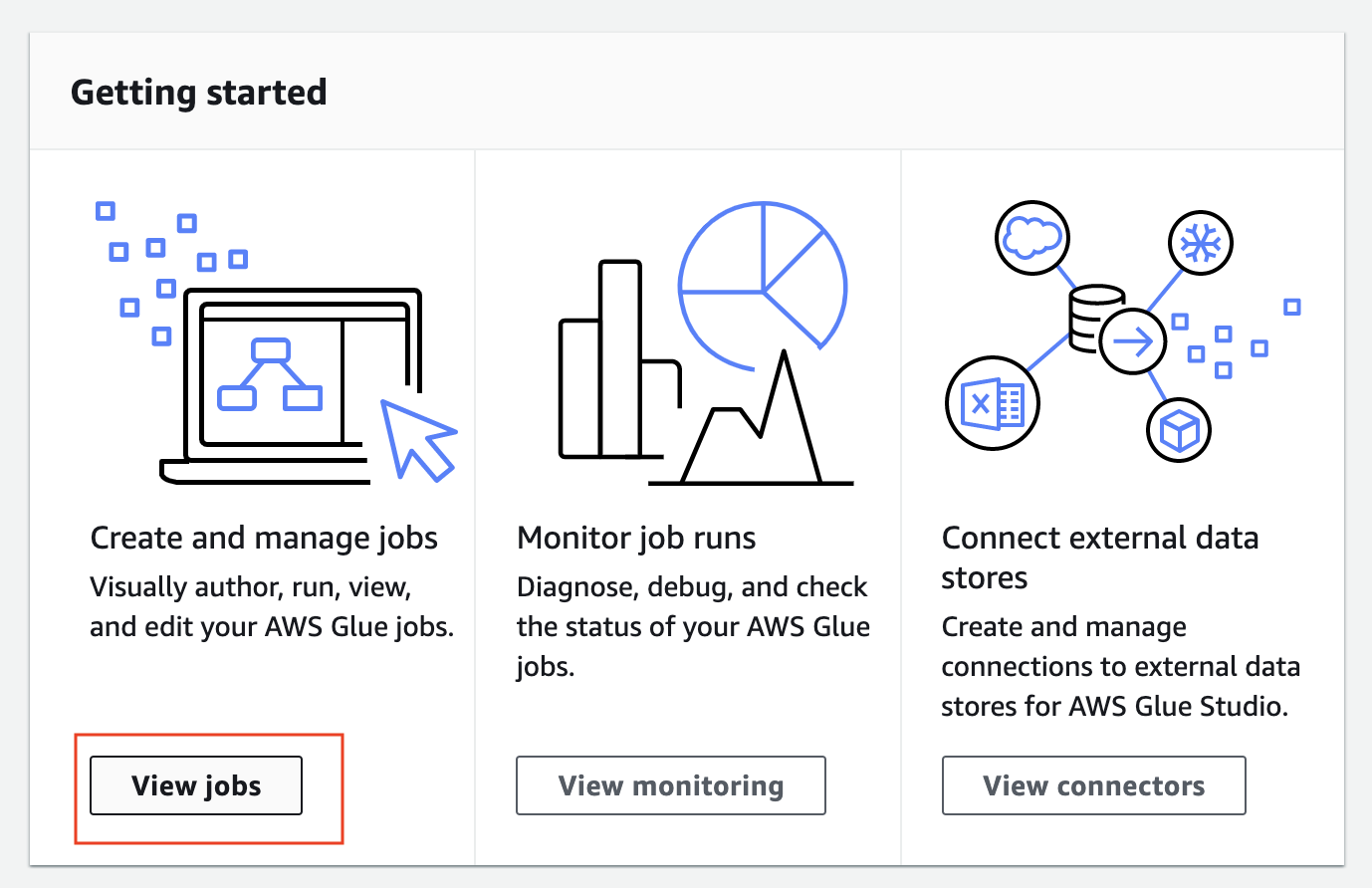The width and height of the screenshot is (1372, 888).
Task: Click the Connect external data stores title
Action: tap(1100, 557)
